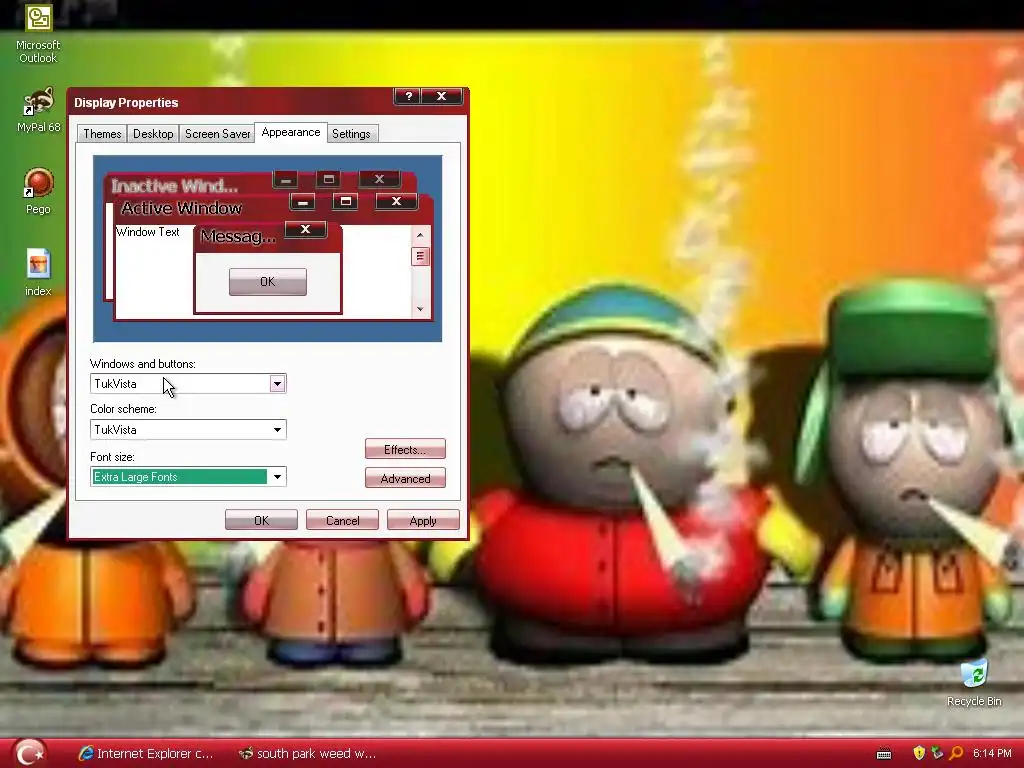Select the Pego desktop shortcut
This screenshot has height=768, width=1024.
[x=38, y=191]
